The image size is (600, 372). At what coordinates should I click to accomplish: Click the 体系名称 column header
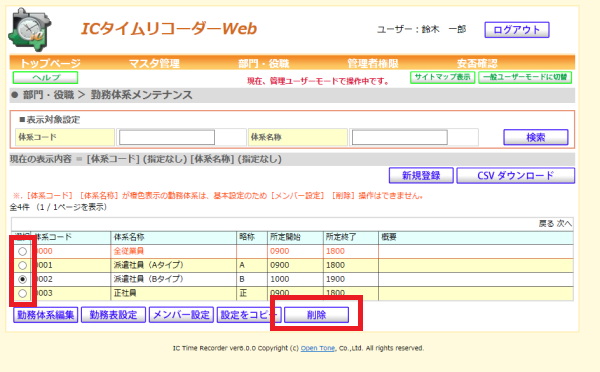click(x=174, y=237)
